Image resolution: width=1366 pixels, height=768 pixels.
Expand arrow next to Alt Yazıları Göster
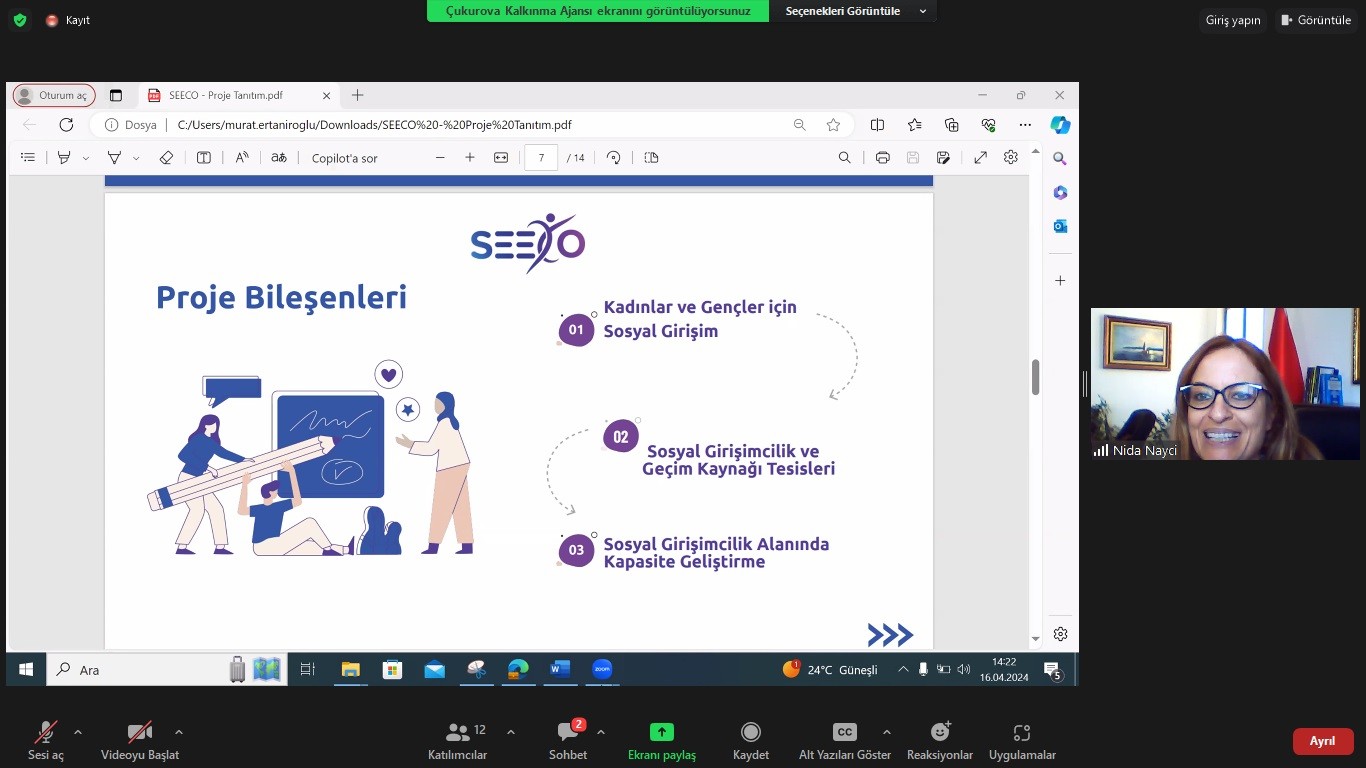click(887, 732)
